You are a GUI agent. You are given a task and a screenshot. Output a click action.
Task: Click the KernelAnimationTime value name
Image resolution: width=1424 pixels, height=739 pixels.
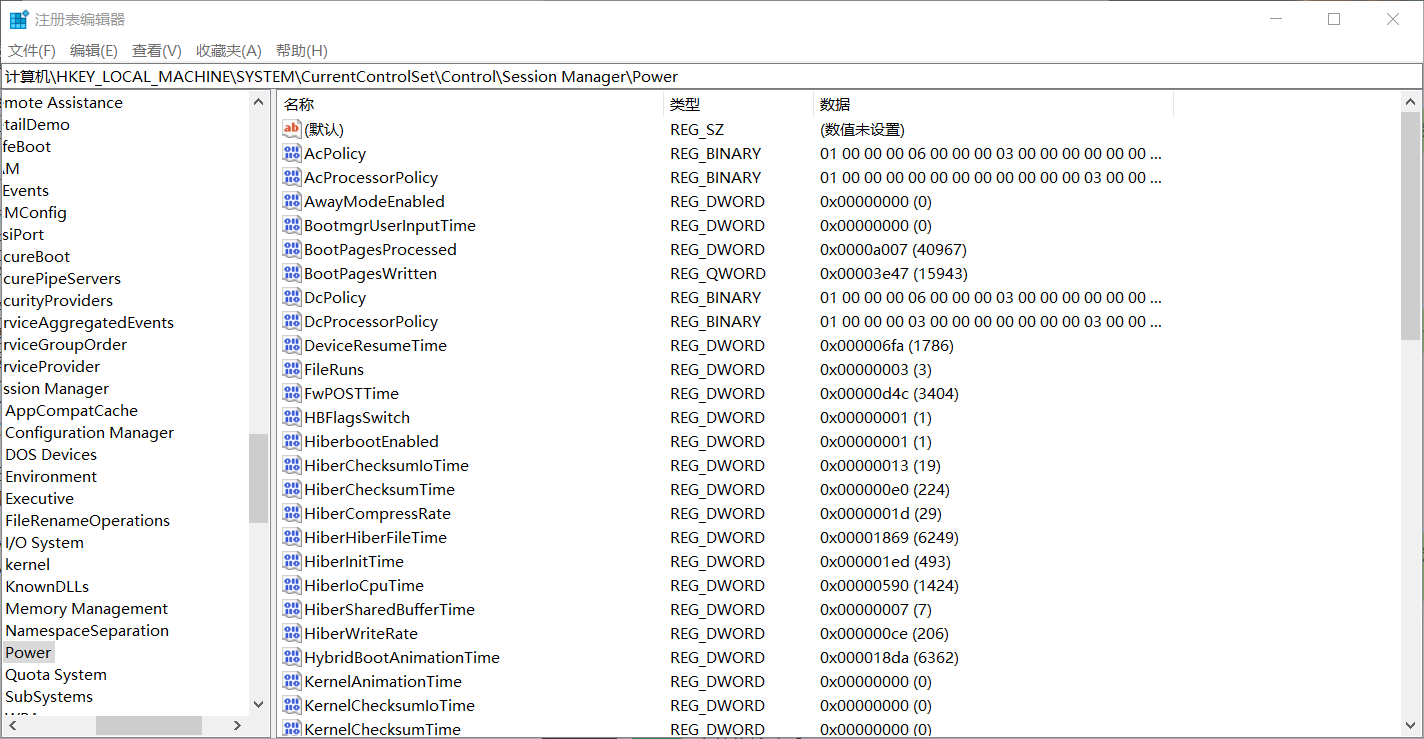[x=383, y=681]
